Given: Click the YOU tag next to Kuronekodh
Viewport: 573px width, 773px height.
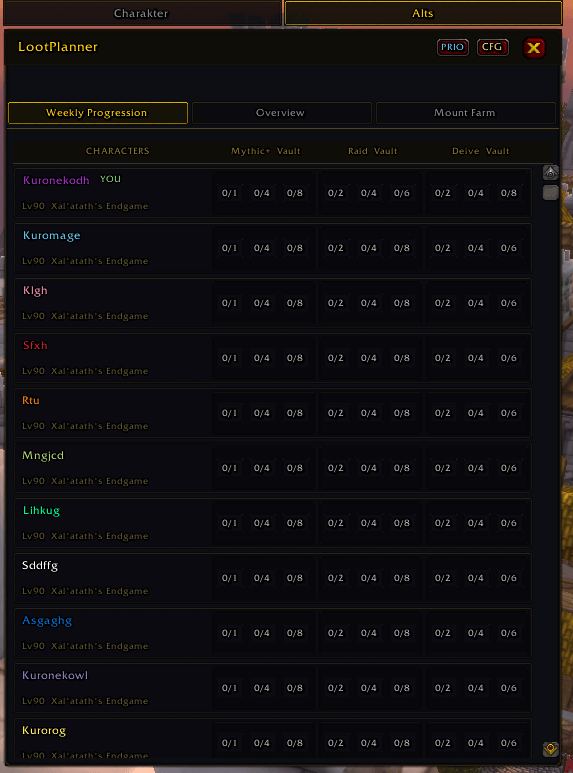Looking at the screenshot, I should pyautogui.click(x=110, y=179).
